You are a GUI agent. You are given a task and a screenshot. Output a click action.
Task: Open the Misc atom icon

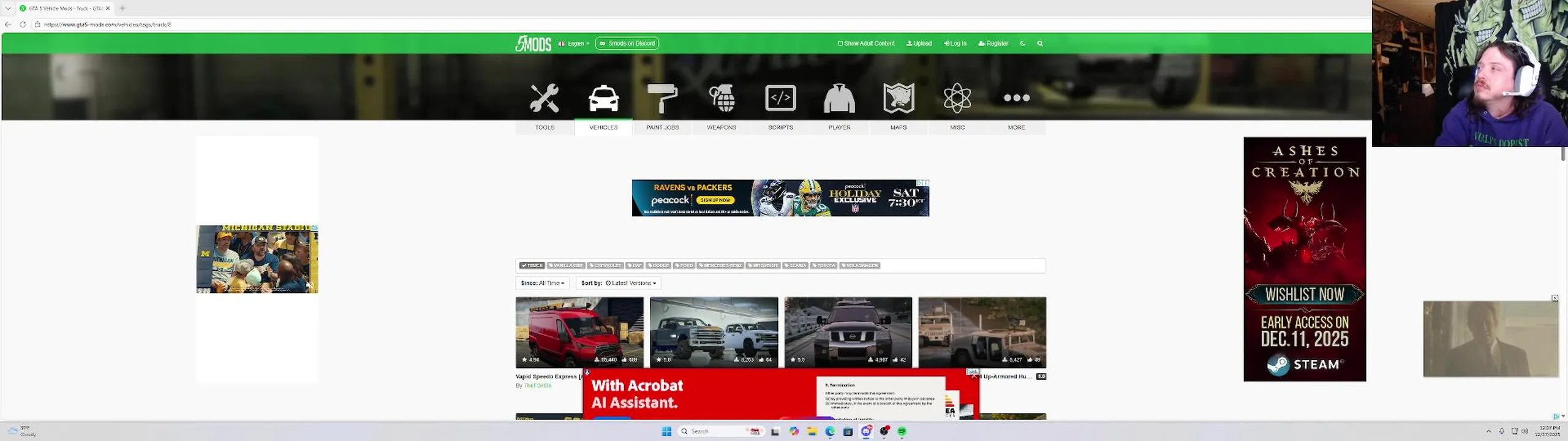pos(957,98)
